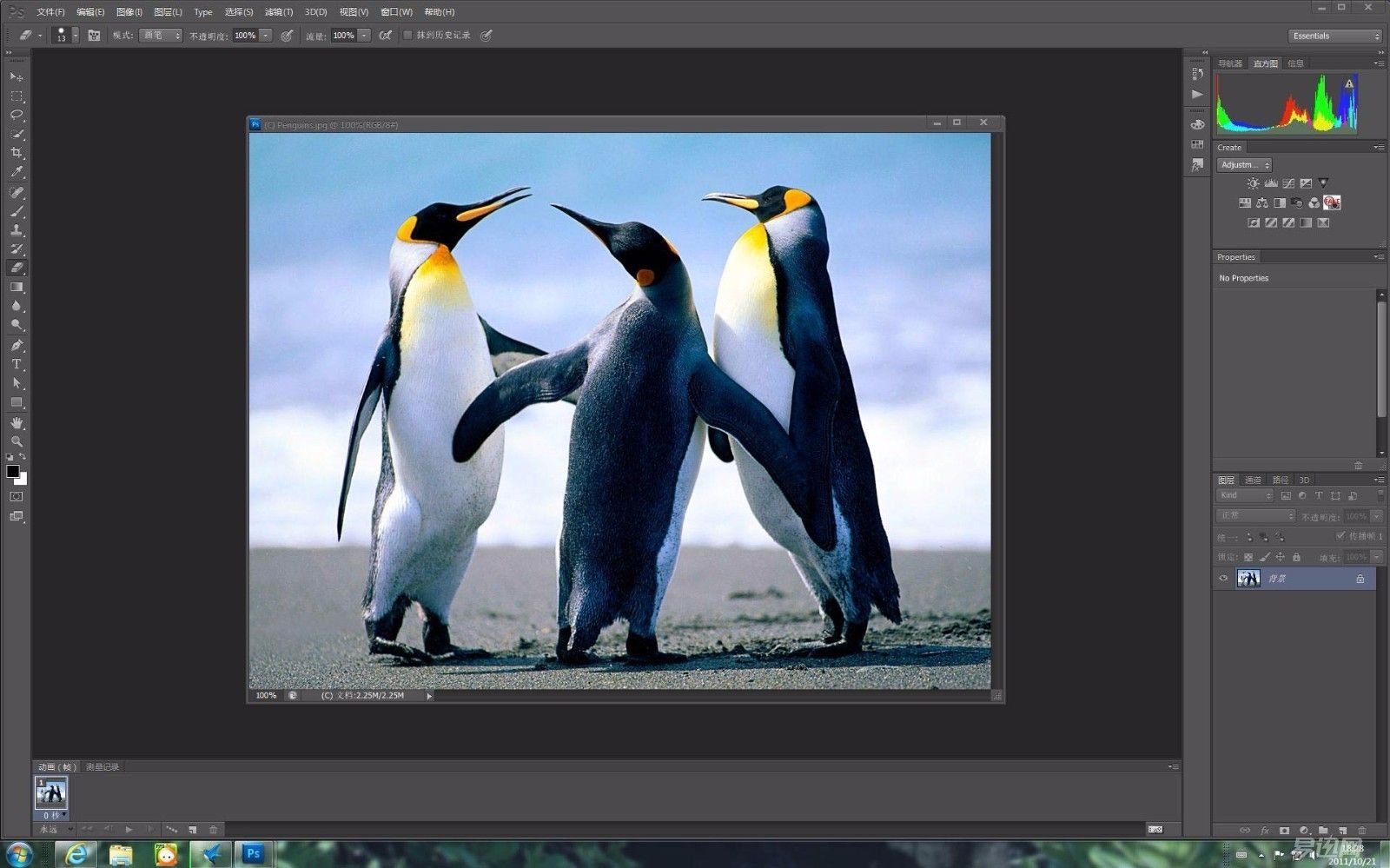1390x868 pixels.
Task: Select the Horizontal Type tool
Action: [x=17, y=364]
